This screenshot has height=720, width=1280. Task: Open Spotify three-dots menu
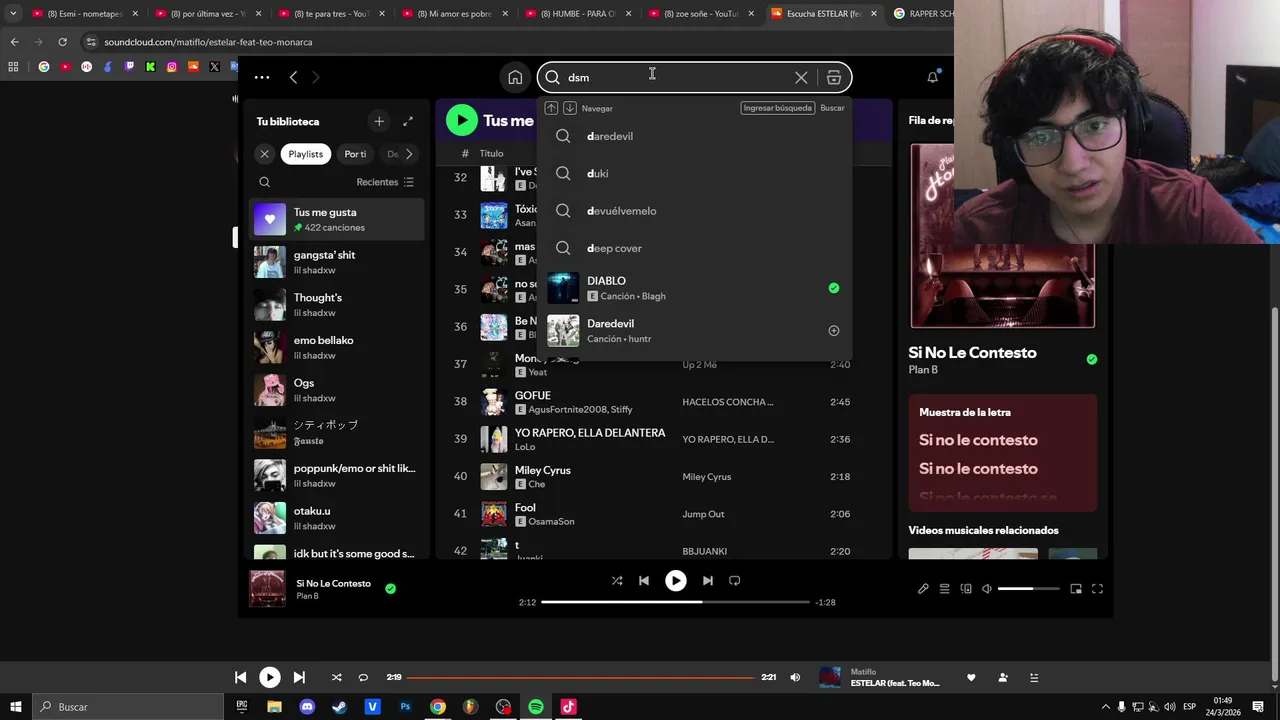262,77
